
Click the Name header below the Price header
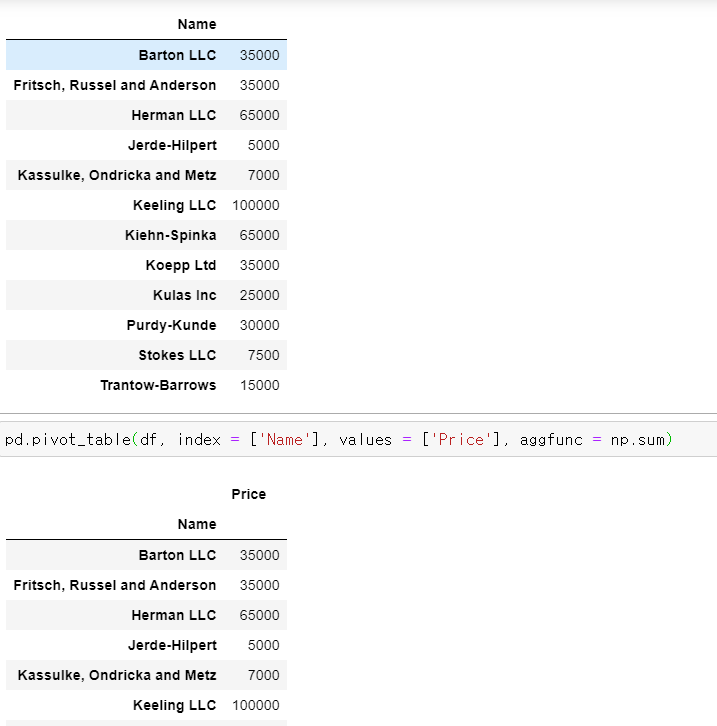click(197, 524)
